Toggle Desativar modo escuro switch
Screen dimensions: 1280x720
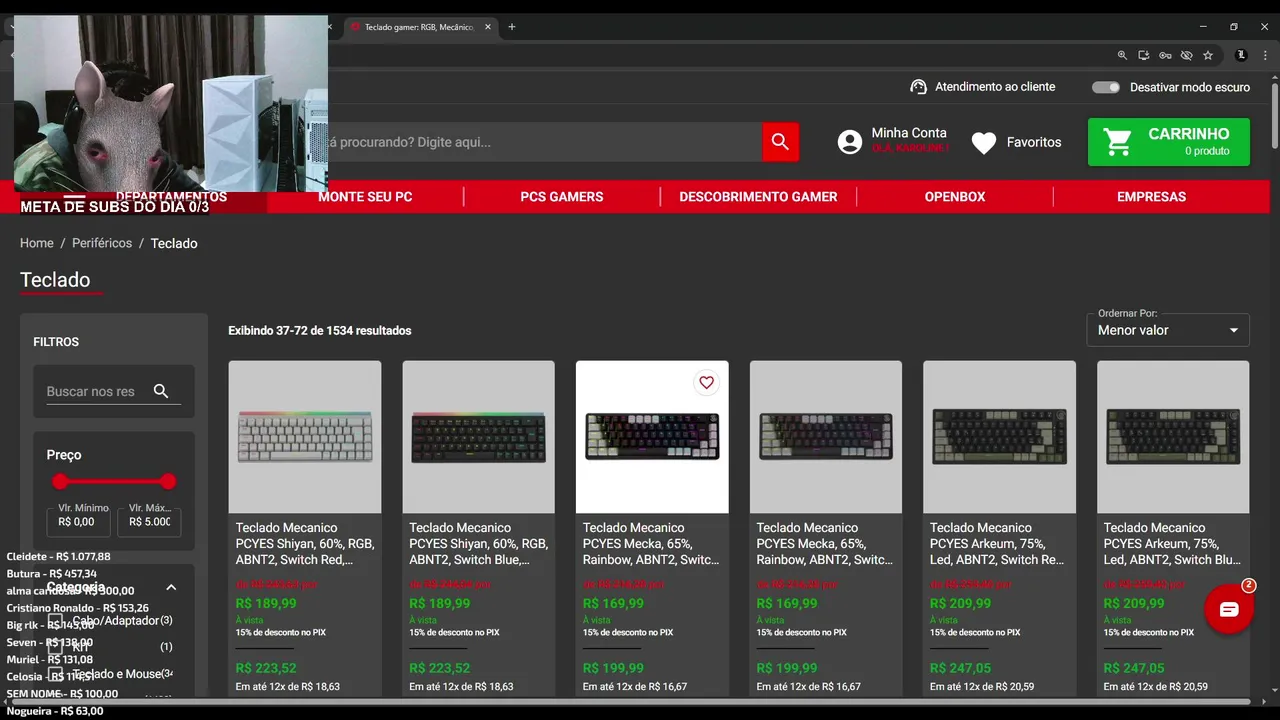click(1106, 87)
